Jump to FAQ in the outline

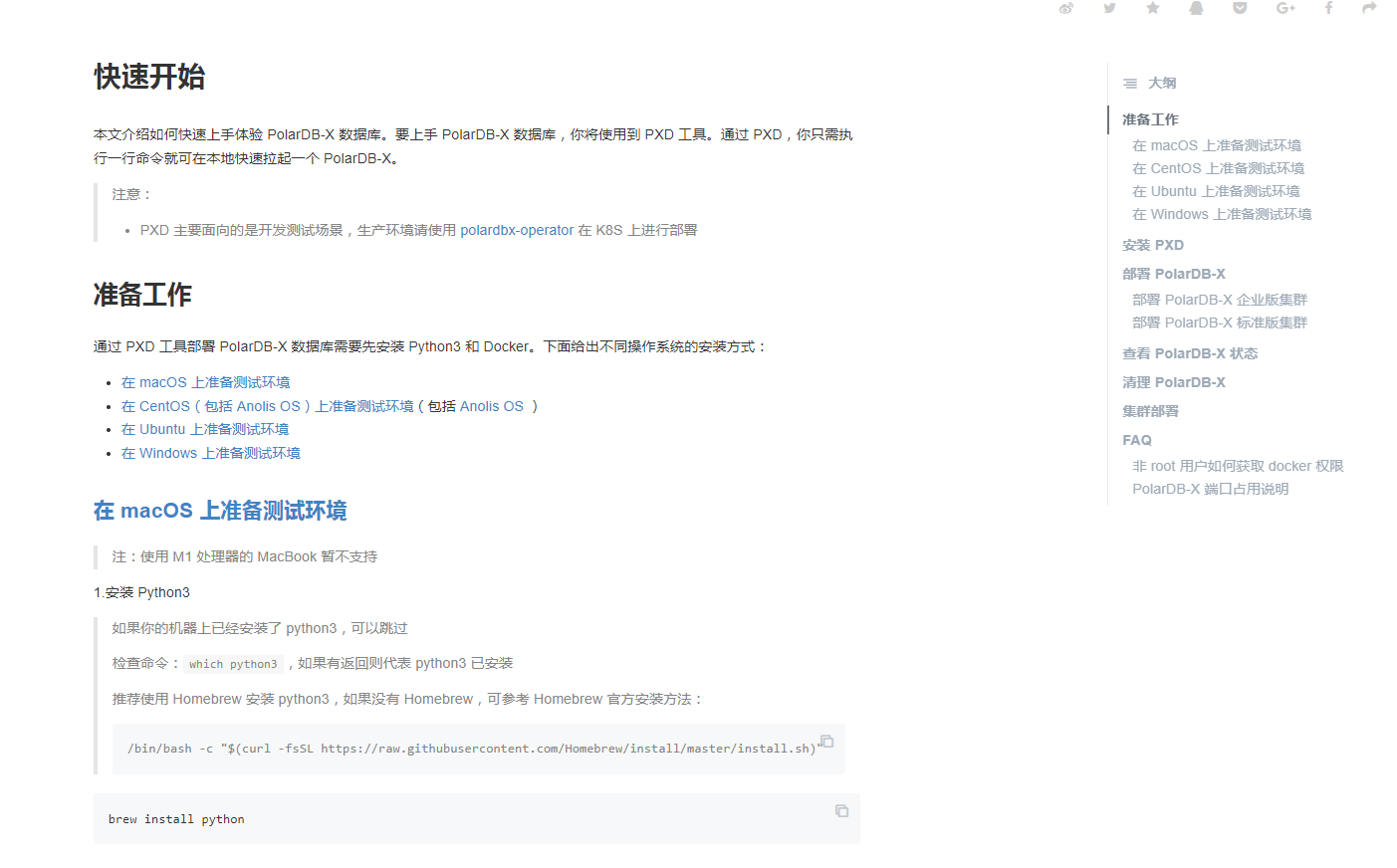(x=1137, y=440)
